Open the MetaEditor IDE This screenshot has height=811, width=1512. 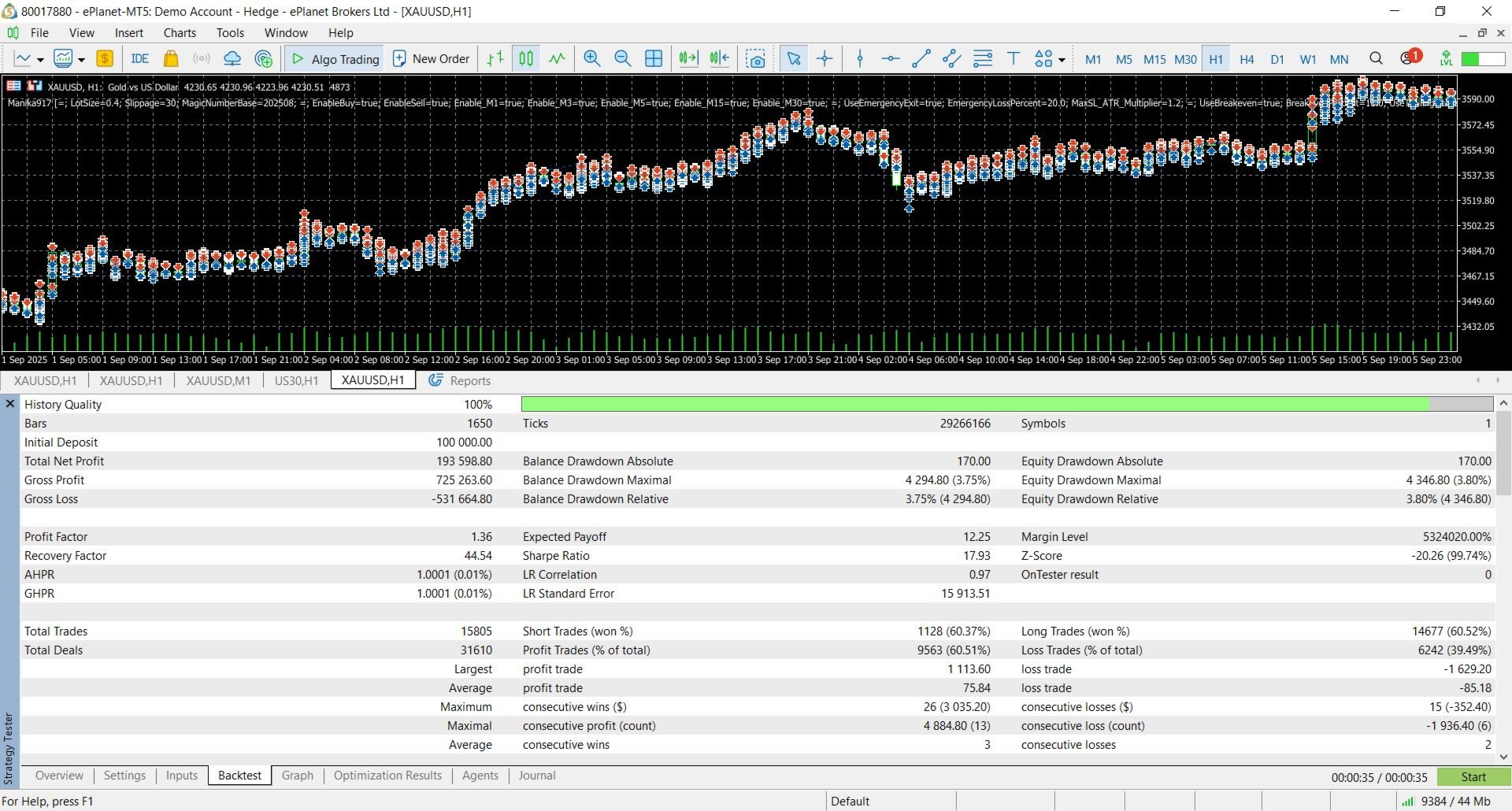click(139, 59)
